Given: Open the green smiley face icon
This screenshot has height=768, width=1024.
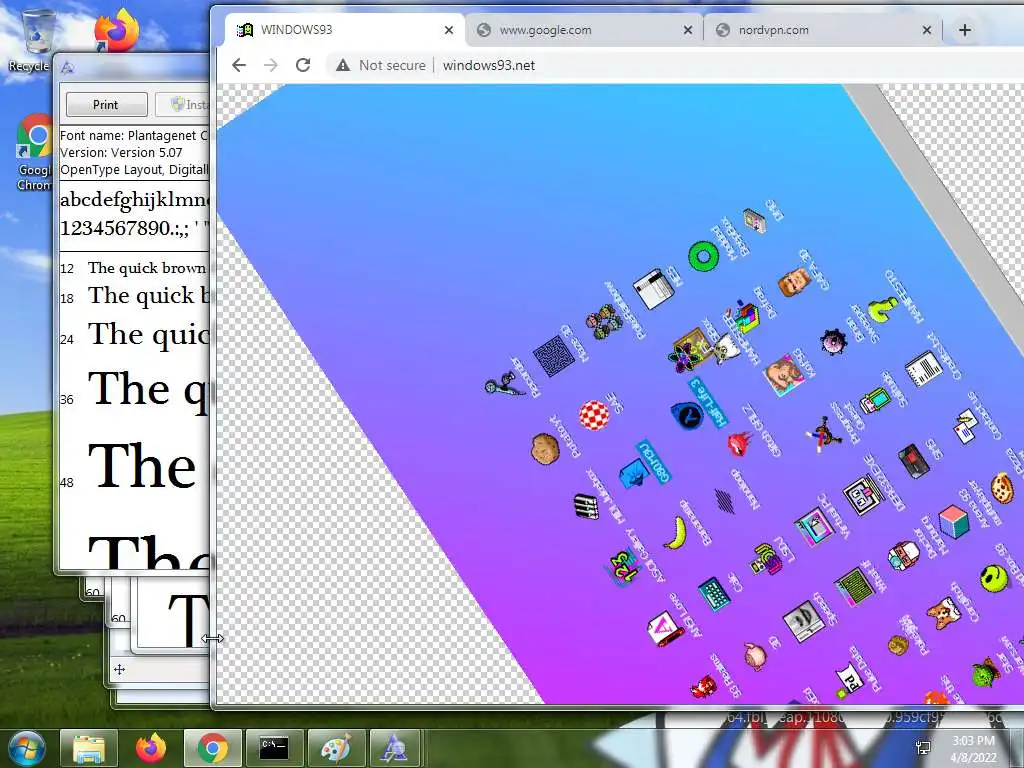Looking at the screenshot, I should coord(994,579).
